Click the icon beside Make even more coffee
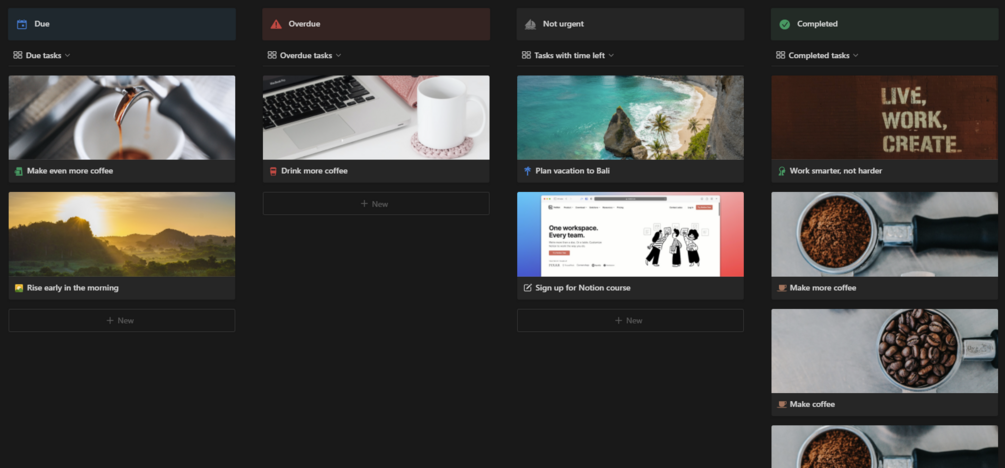Screen dimensions: 1005x468 click(19, 171)
